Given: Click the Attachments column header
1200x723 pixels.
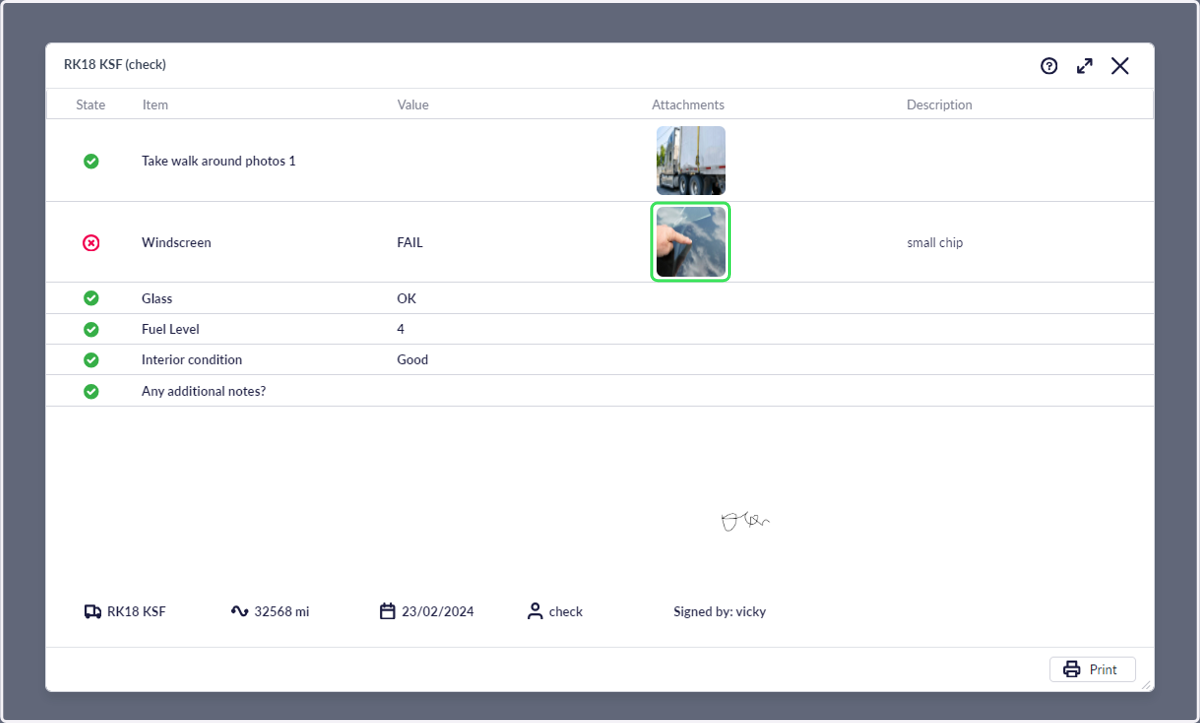Looking at the screenshot, I should tap(688, 105).
